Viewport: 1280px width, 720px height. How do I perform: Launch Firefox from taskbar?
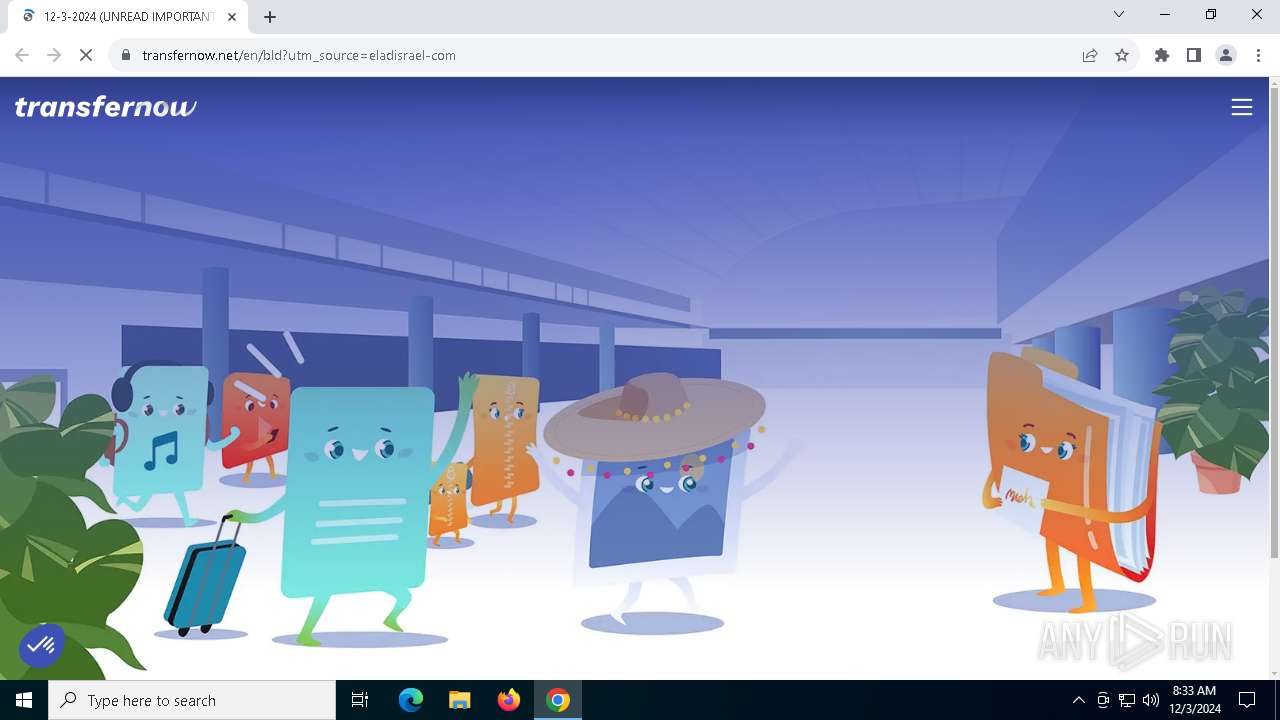coord(509,700)
